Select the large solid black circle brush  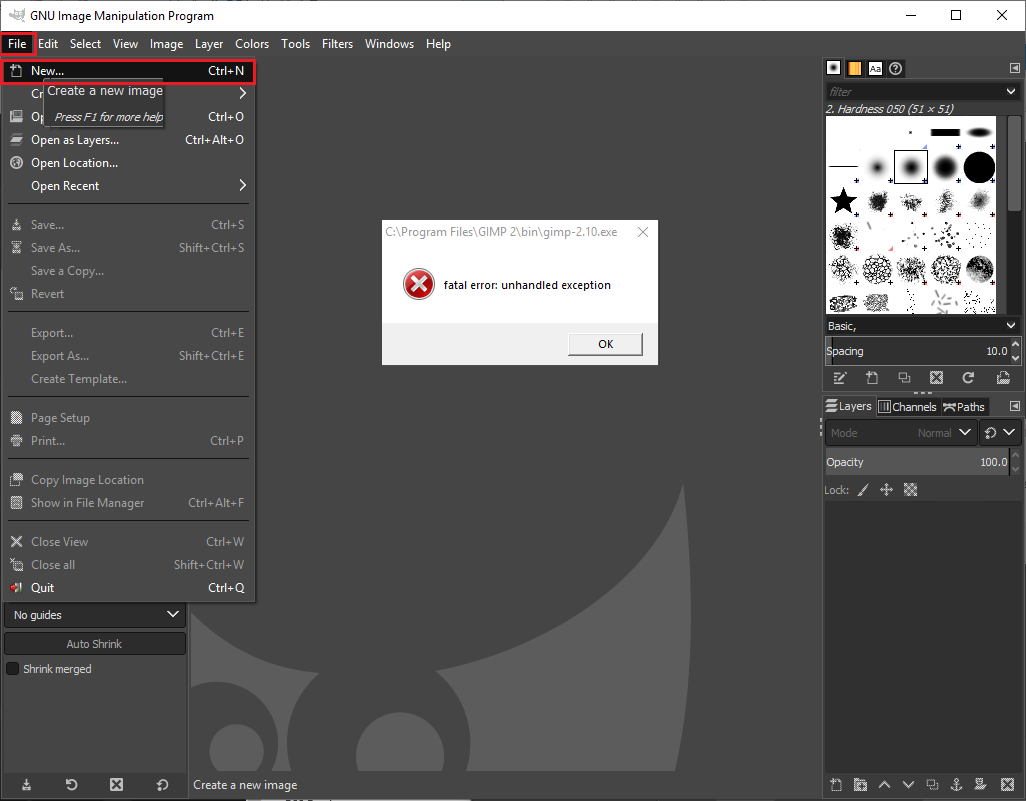tap(979, 167)
